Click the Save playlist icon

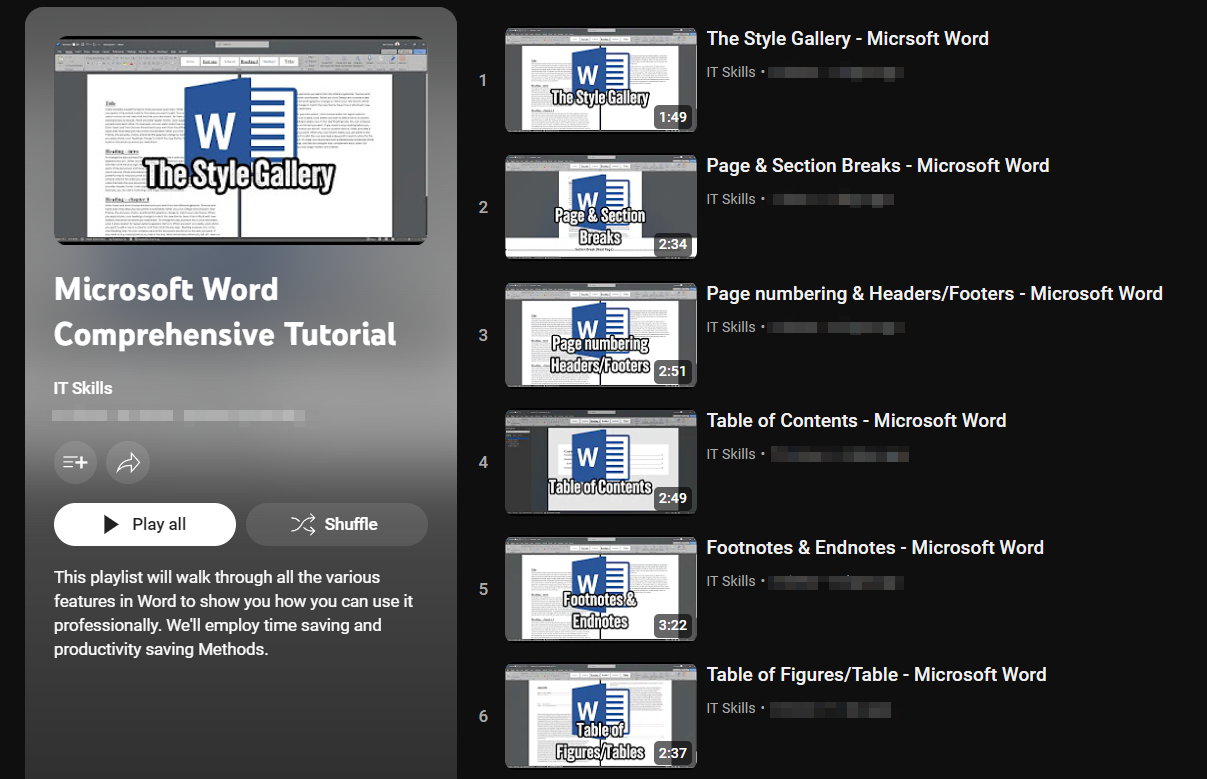click(75, 462)
